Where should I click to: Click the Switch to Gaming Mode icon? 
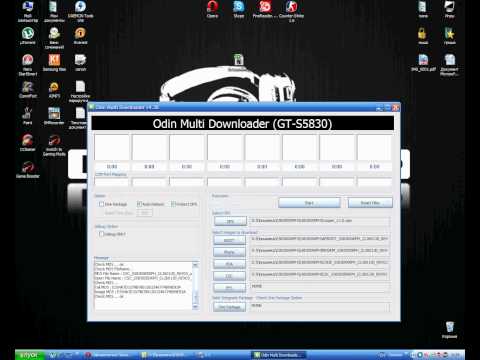[54, 145]
